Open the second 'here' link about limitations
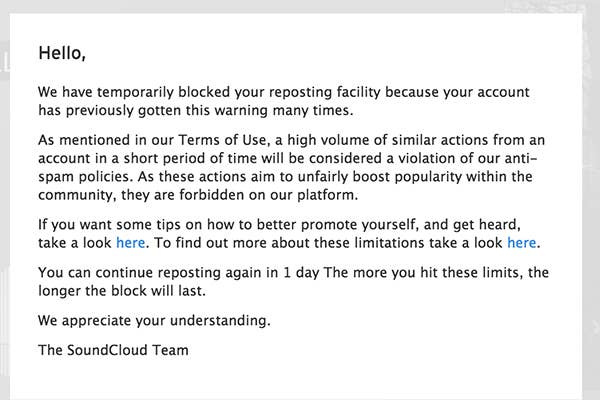This screenshot has height=400, width=600. pyautogui.click(x=521, y=243)
